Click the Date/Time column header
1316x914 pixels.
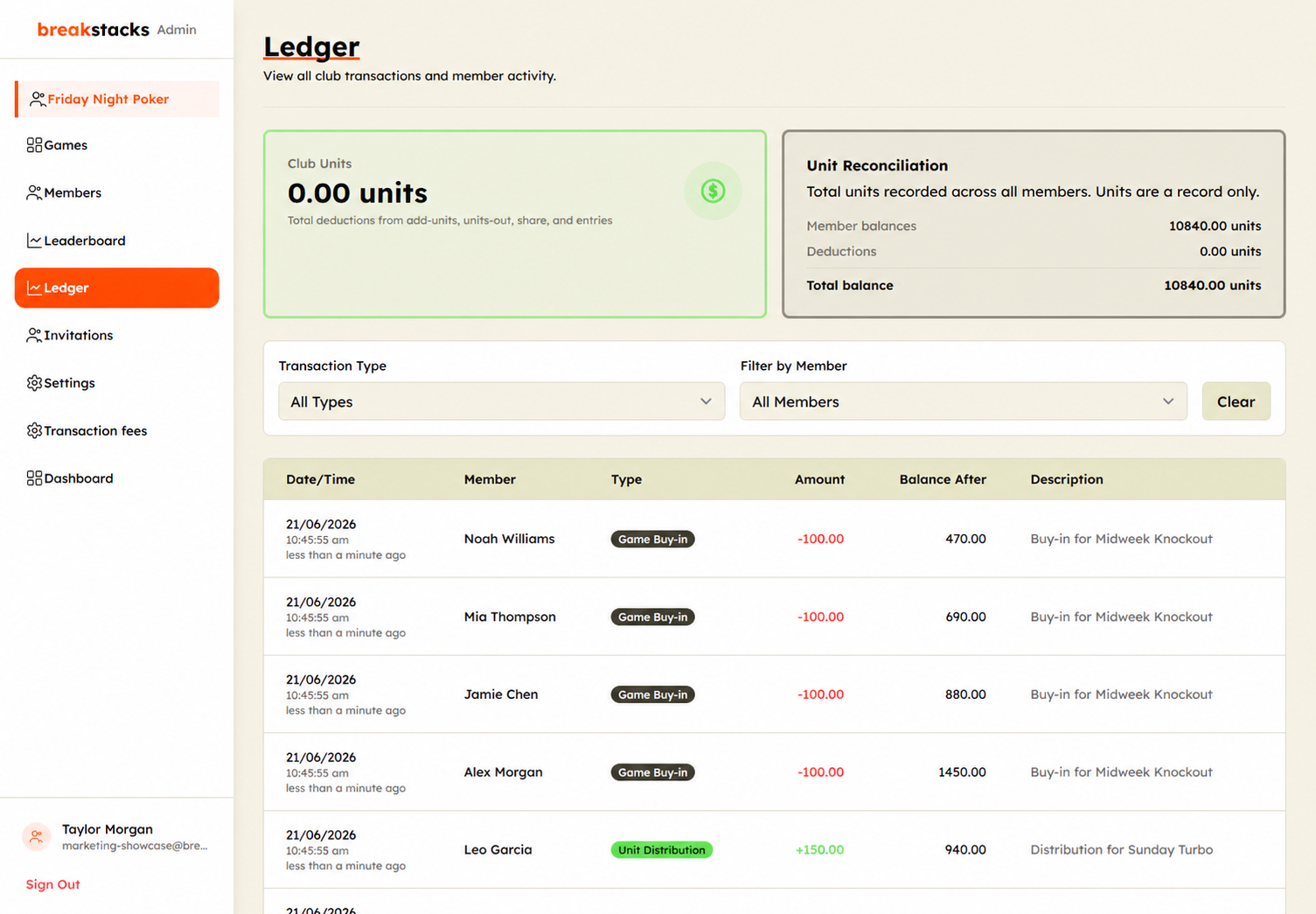[x=320, y=479]
